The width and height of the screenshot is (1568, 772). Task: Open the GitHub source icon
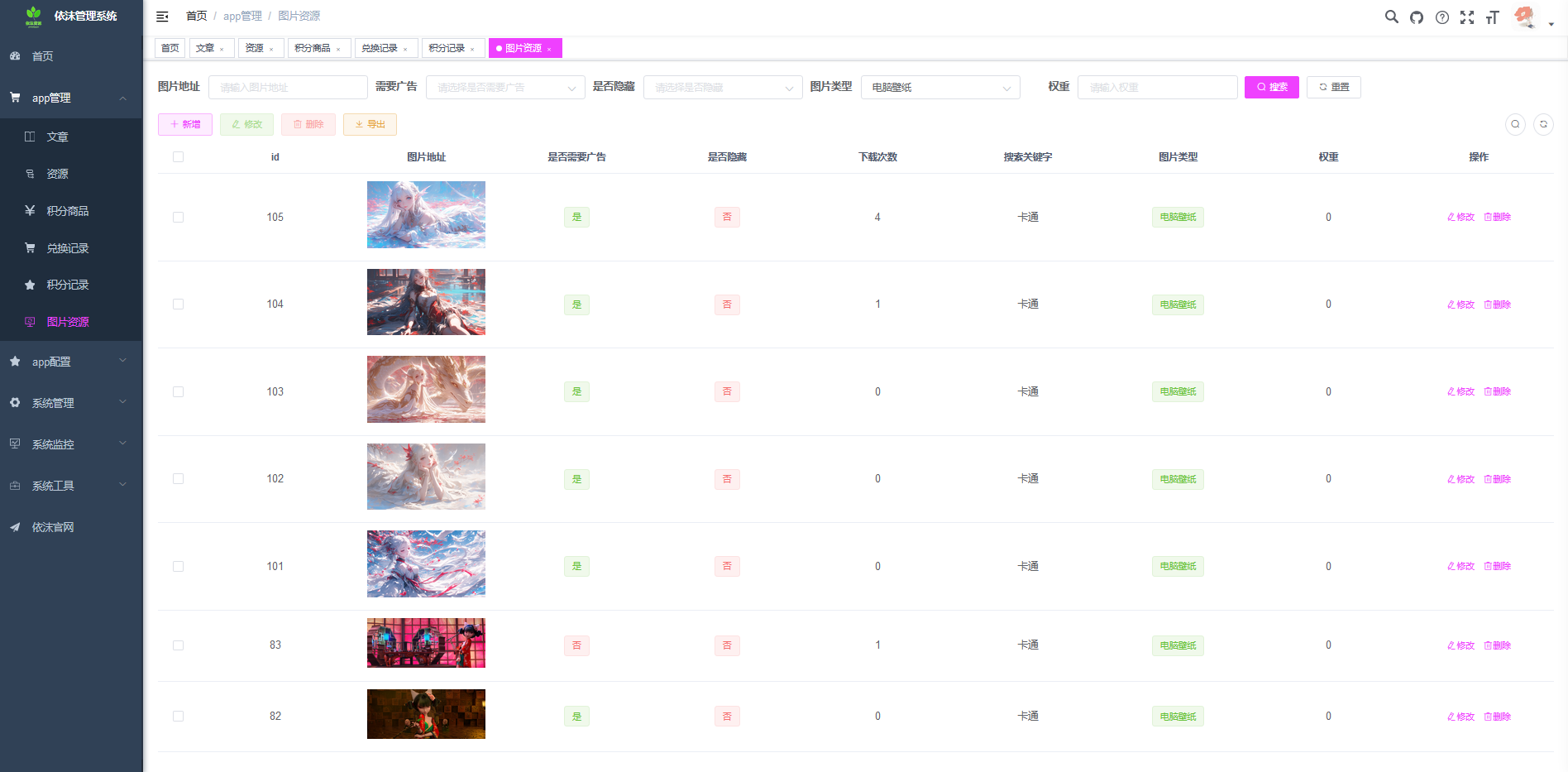click(x=1417, y=17)
